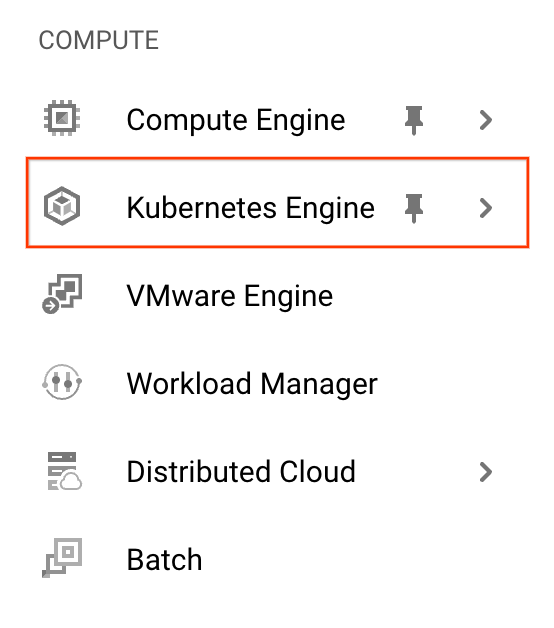Open the Compute Engine text label
Image resolution: width=554 pixels, height=628 pixels.
click(x=236, y=120)
